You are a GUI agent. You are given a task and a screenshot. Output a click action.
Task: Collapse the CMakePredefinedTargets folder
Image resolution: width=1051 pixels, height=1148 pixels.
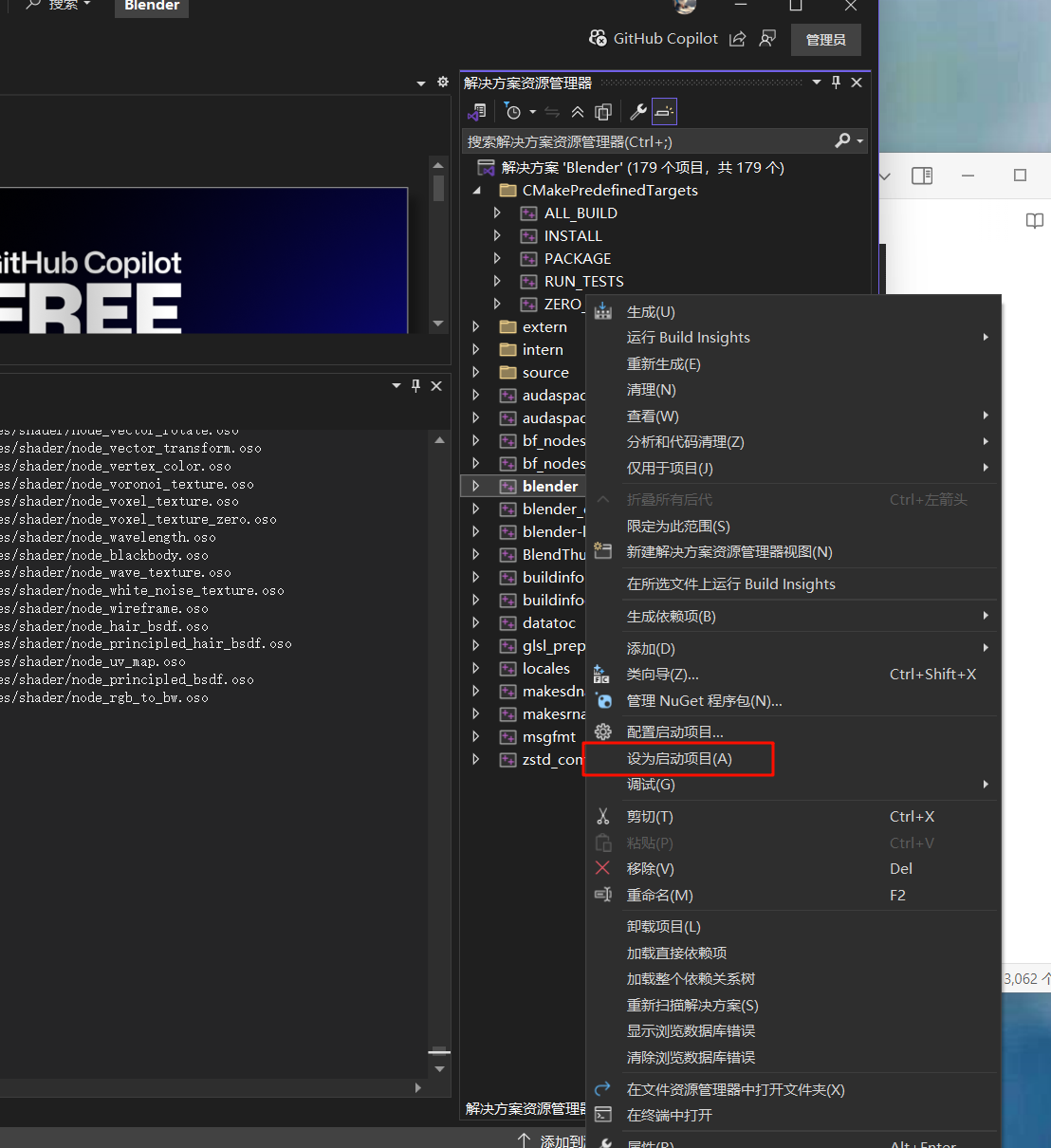click(x=477, y=191)
